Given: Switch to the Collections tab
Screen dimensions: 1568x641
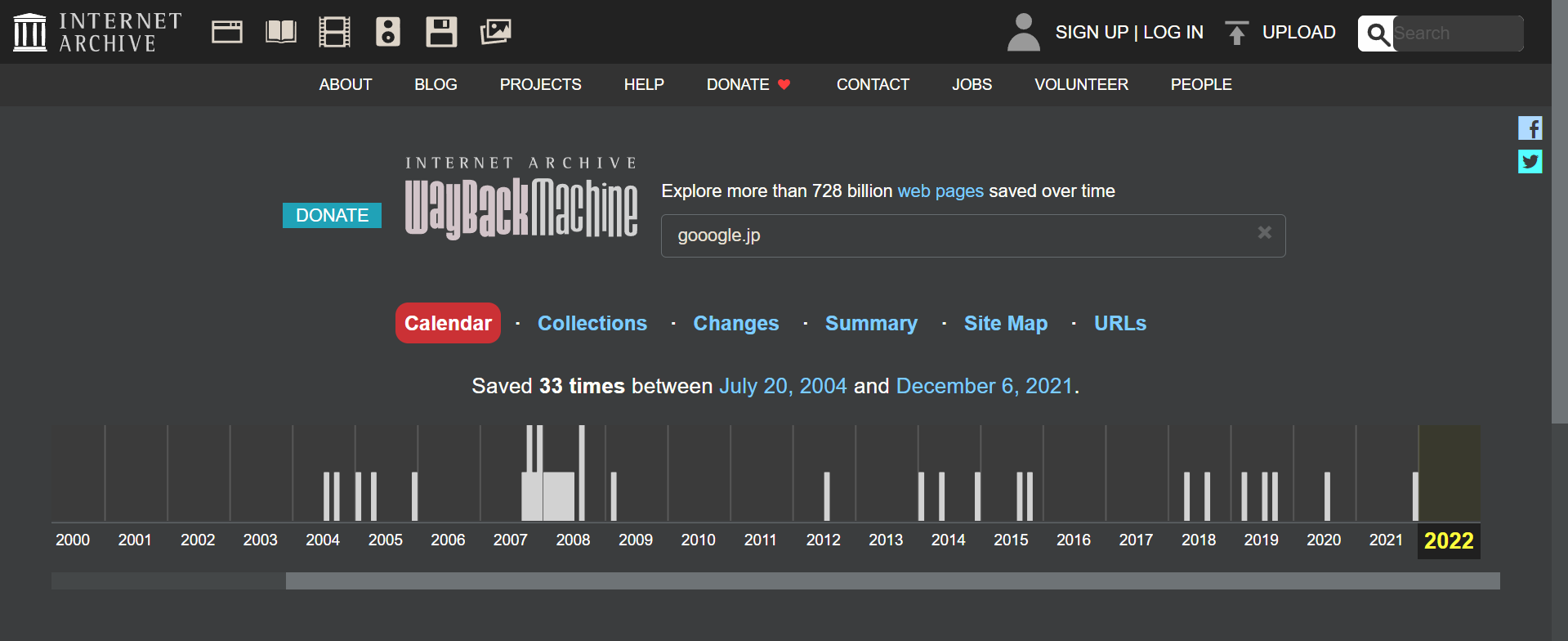Looking at the screenshot, I should [x=592, y=324].
